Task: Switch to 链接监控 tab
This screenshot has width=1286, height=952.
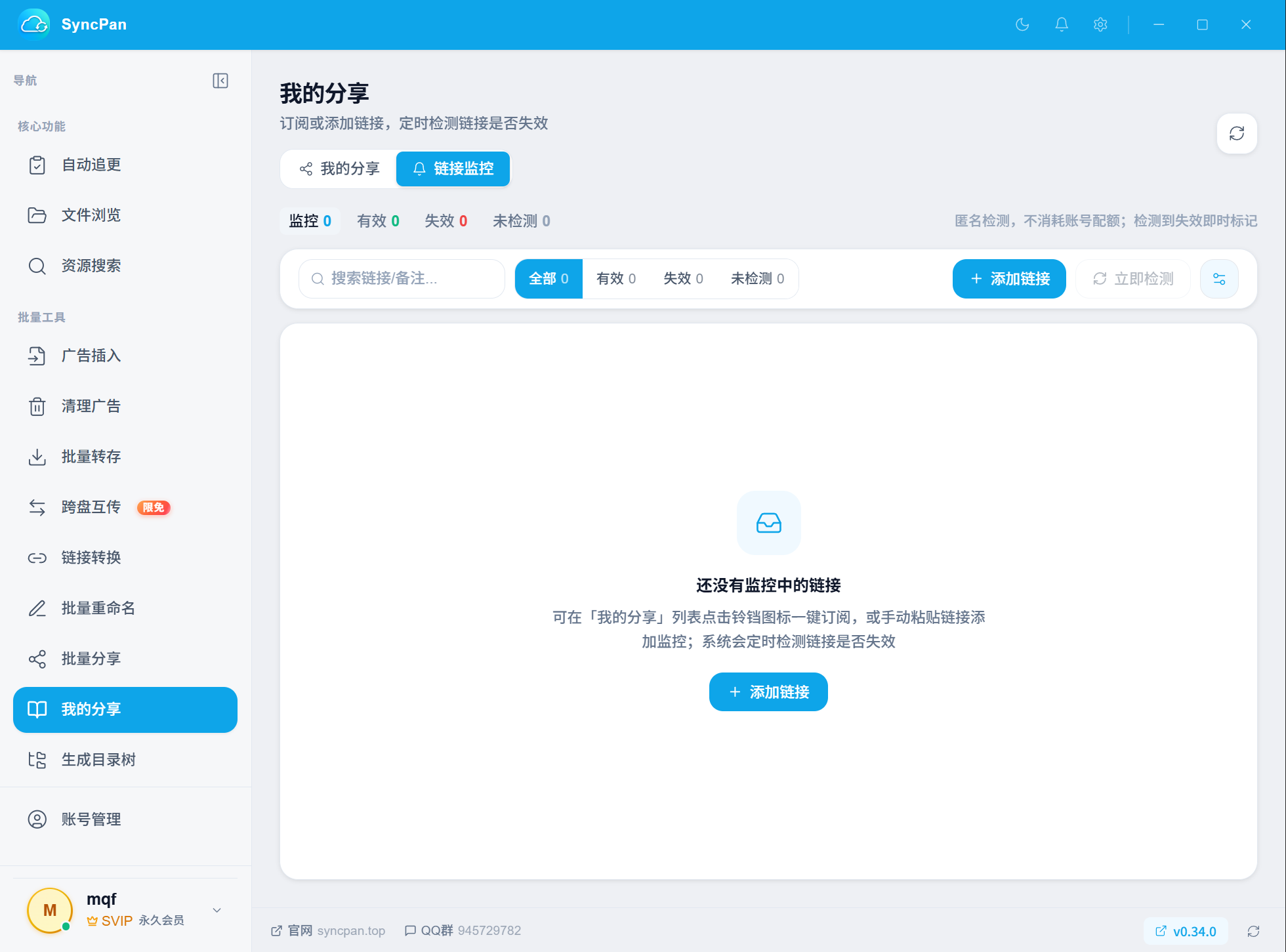Action: (453, 169)
